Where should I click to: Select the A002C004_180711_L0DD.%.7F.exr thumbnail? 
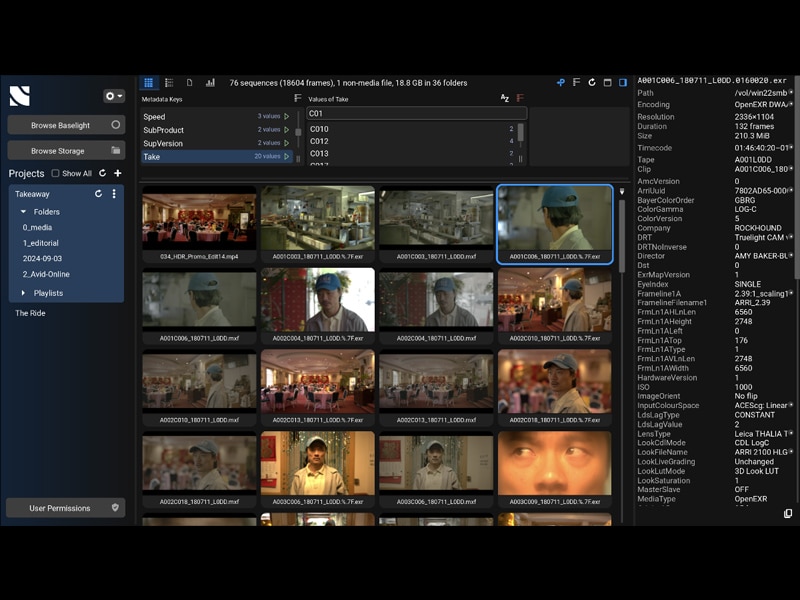point(318,306)
